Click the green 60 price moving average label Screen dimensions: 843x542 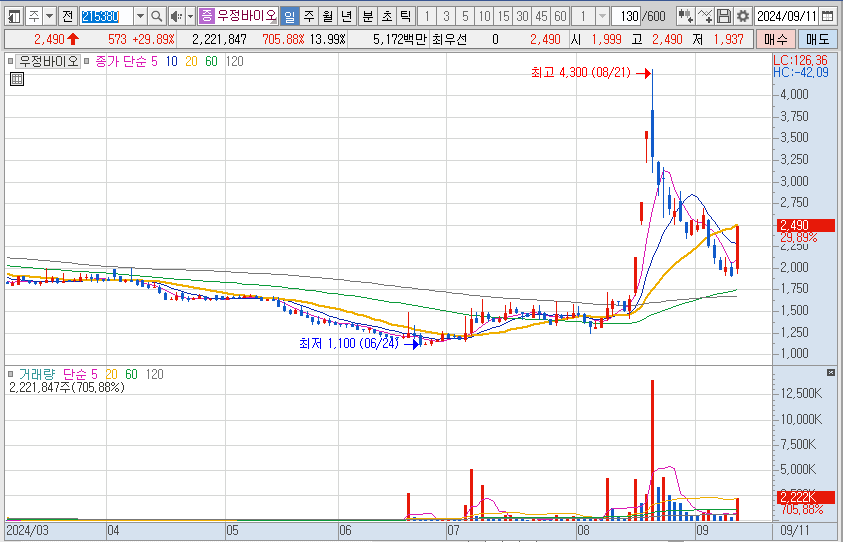211,61
